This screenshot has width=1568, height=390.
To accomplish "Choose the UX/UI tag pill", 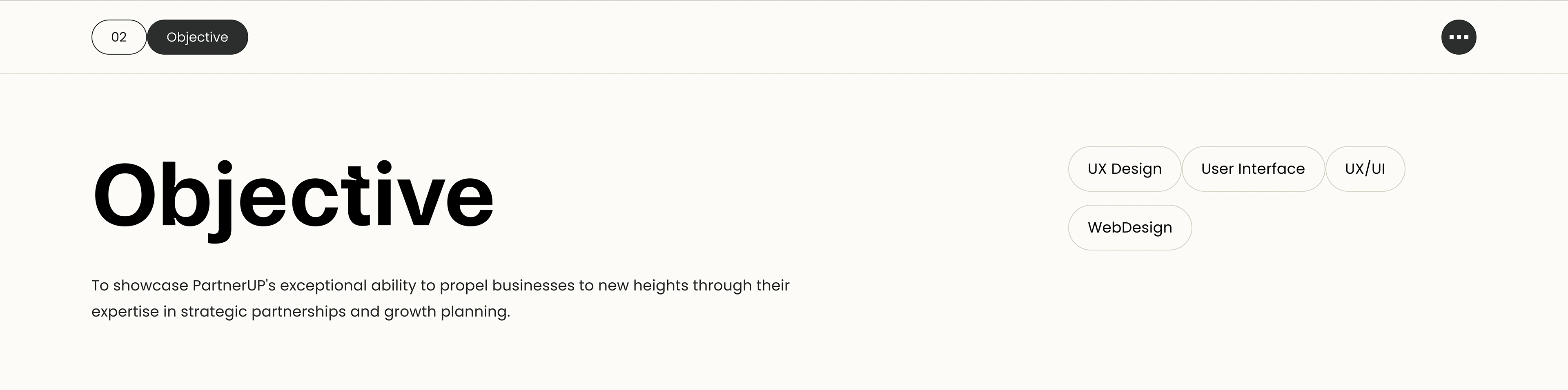I will (x=1365, y=168).
